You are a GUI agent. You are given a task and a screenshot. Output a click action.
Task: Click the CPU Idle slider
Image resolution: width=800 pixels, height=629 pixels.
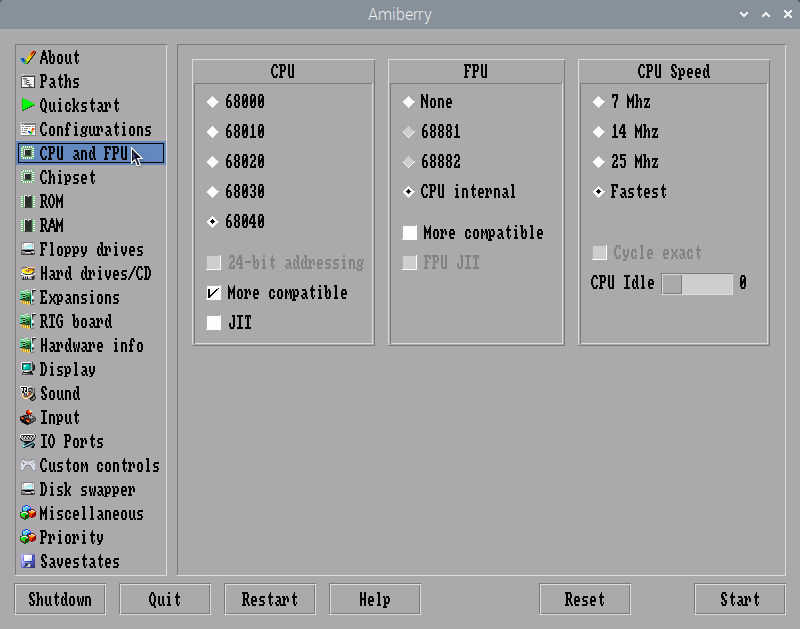697,284
